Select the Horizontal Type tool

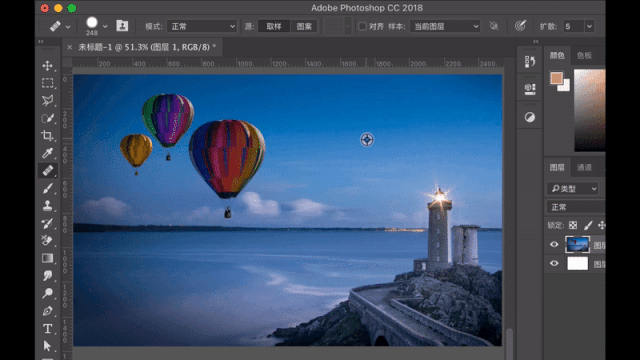coord(47,328)
